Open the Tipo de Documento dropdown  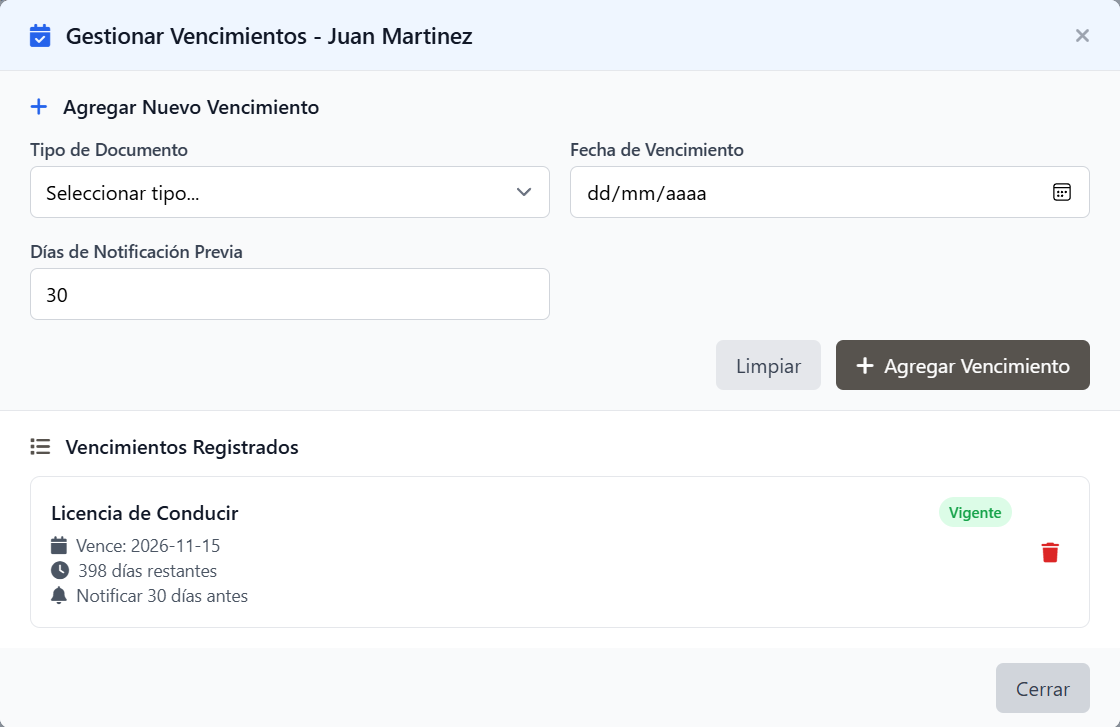[x=290, y=192]
